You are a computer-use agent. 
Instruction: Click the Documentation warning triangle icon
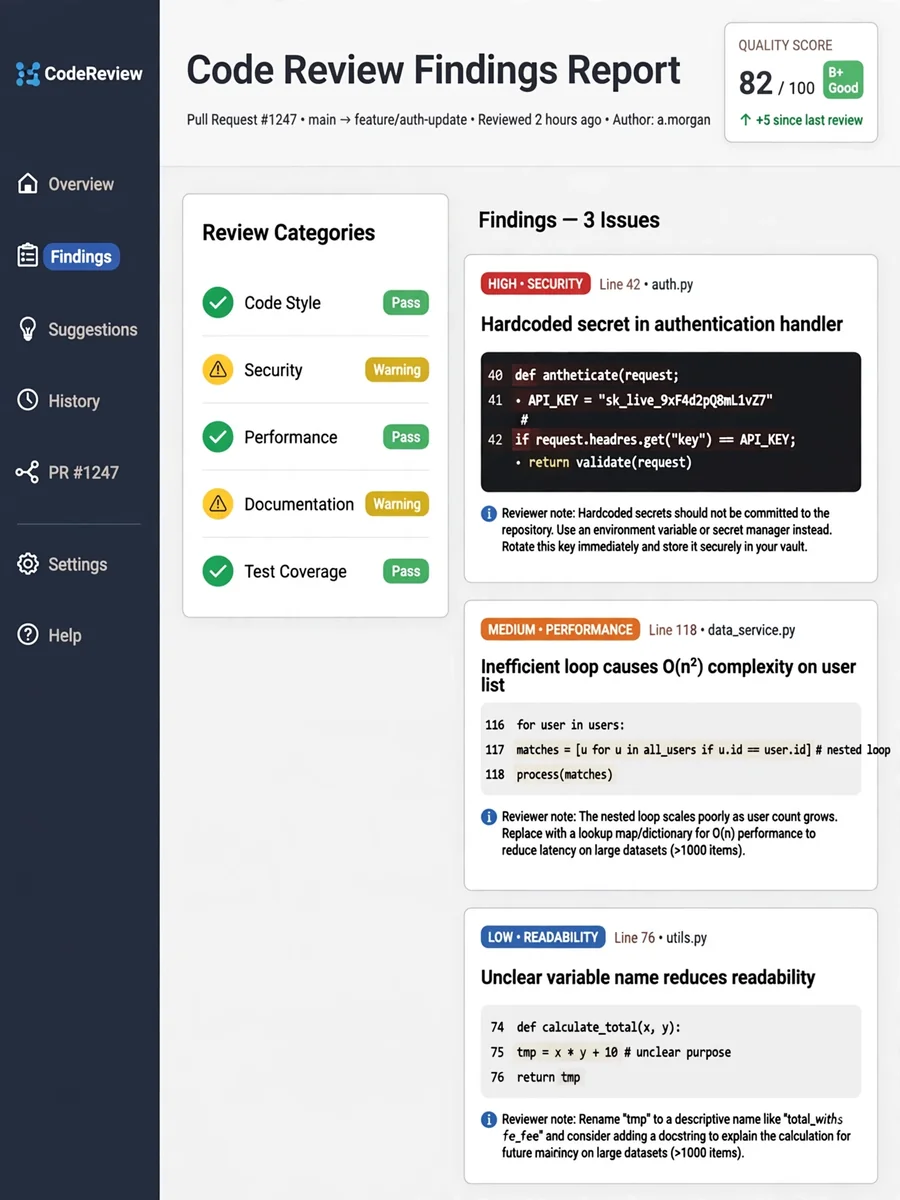tap(218, 504)
